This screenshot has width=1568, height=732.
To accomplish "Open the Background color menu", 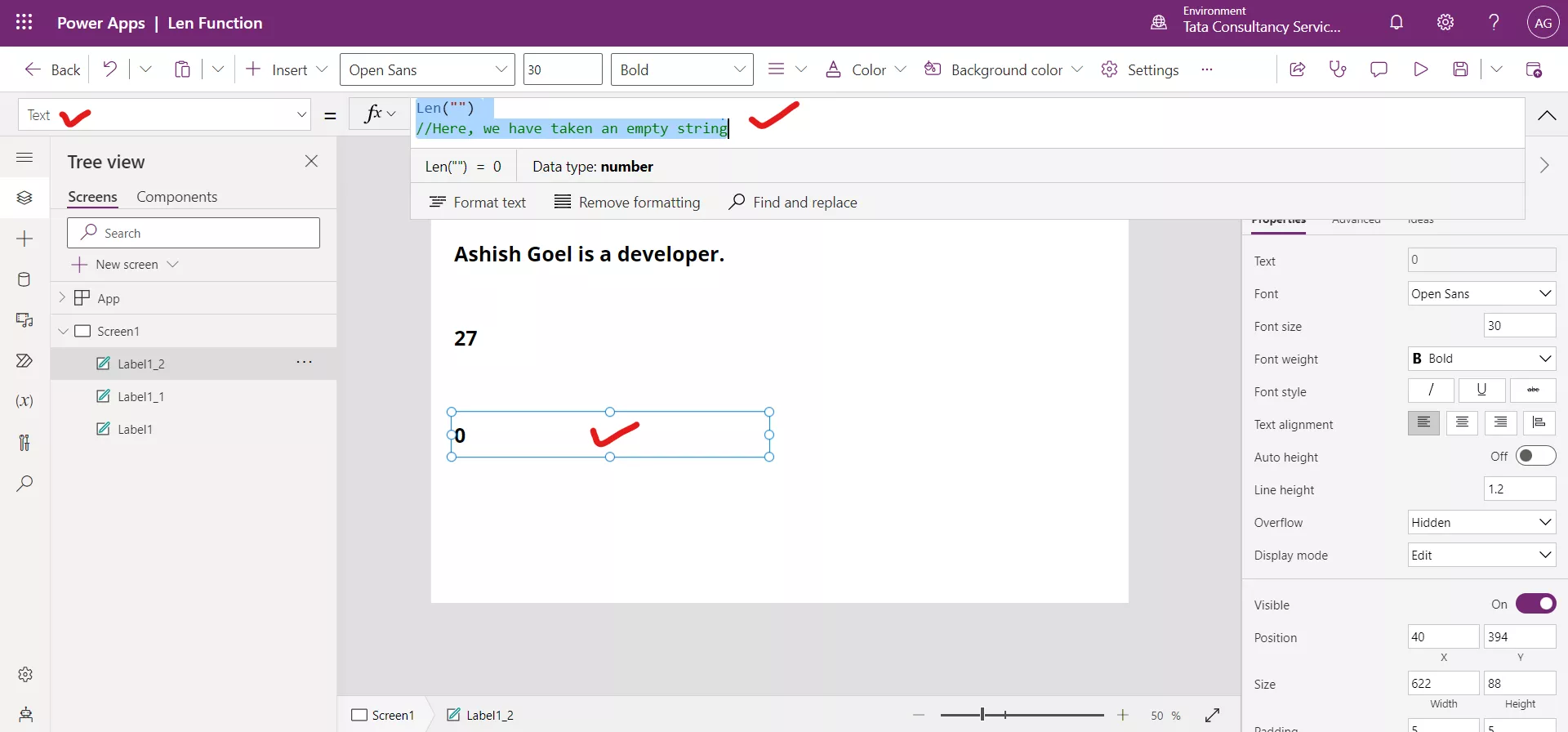I will (x=1003, y=69).
